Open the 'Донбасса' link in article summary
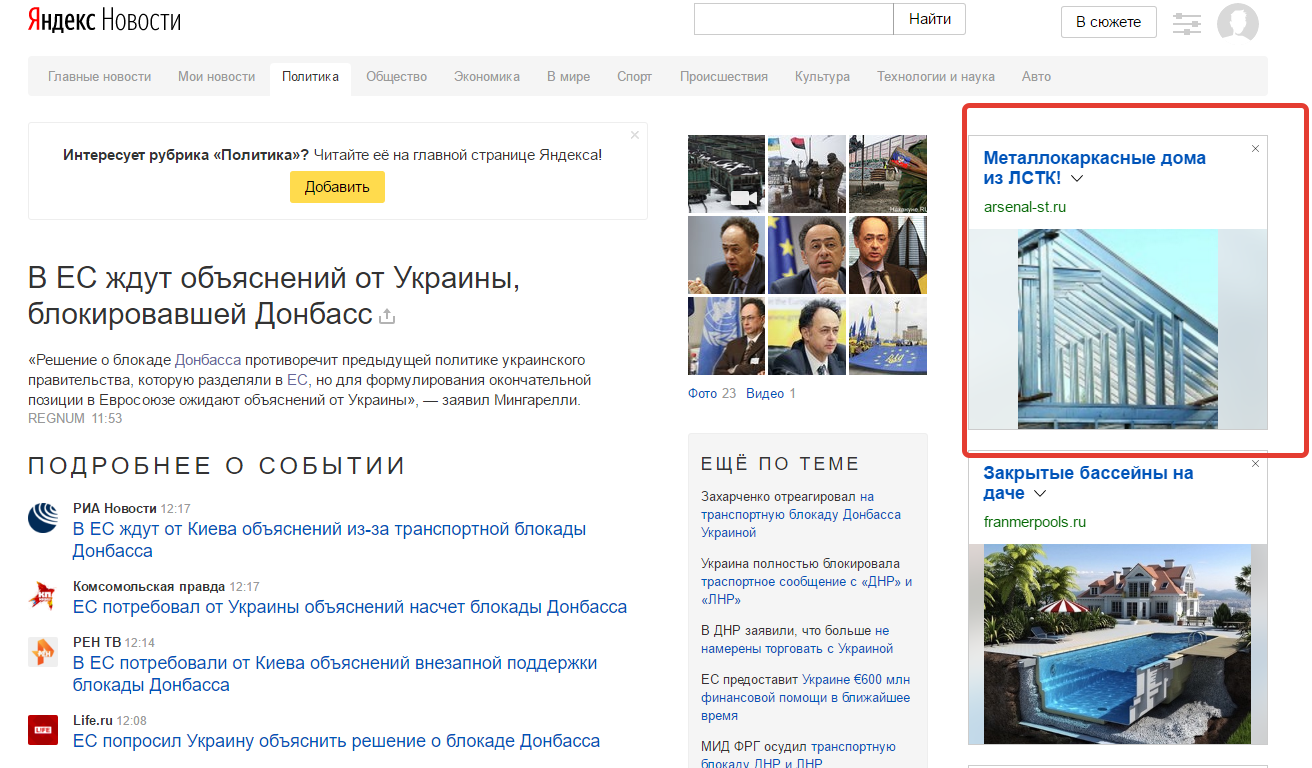 208,360
